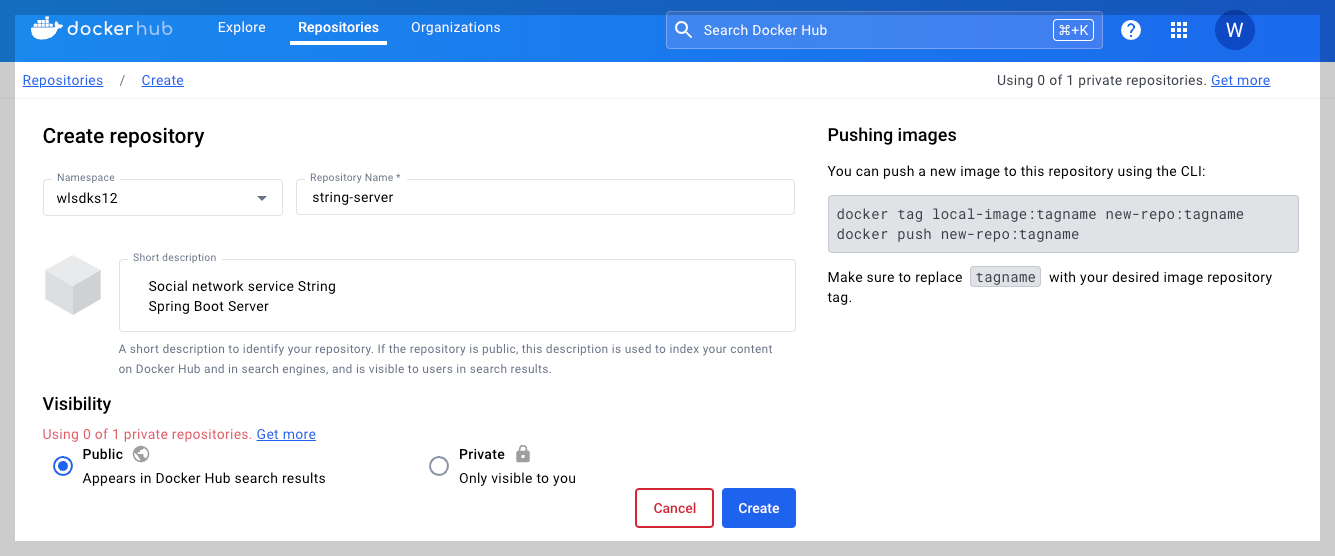Click the search magnifier icon
Image resolution: width=1335 pixels, height=556 pixels.
tap(684, 30)
